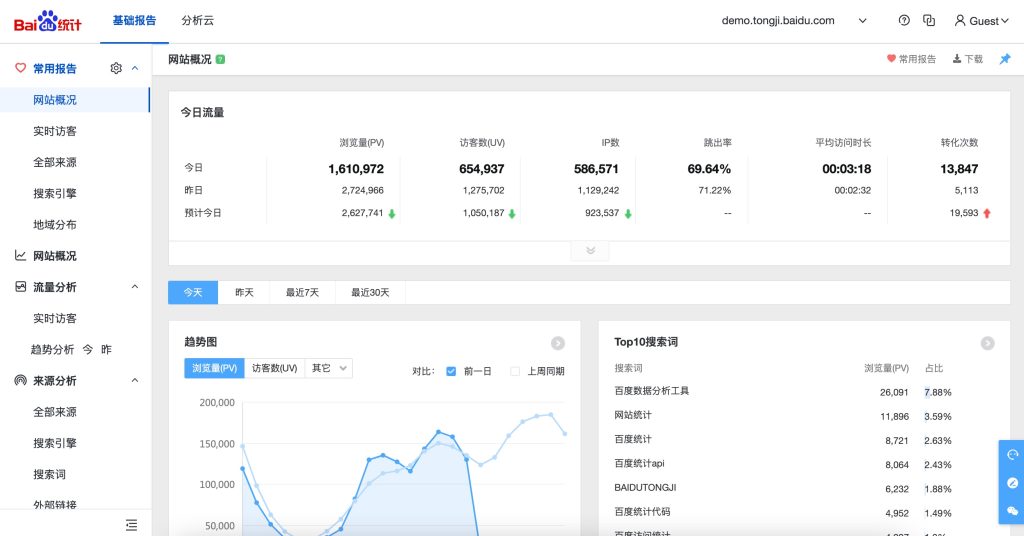Open the demo.tongji.baidu.com site dropdown
1024x536 pixels.
(x=862, y=21)
